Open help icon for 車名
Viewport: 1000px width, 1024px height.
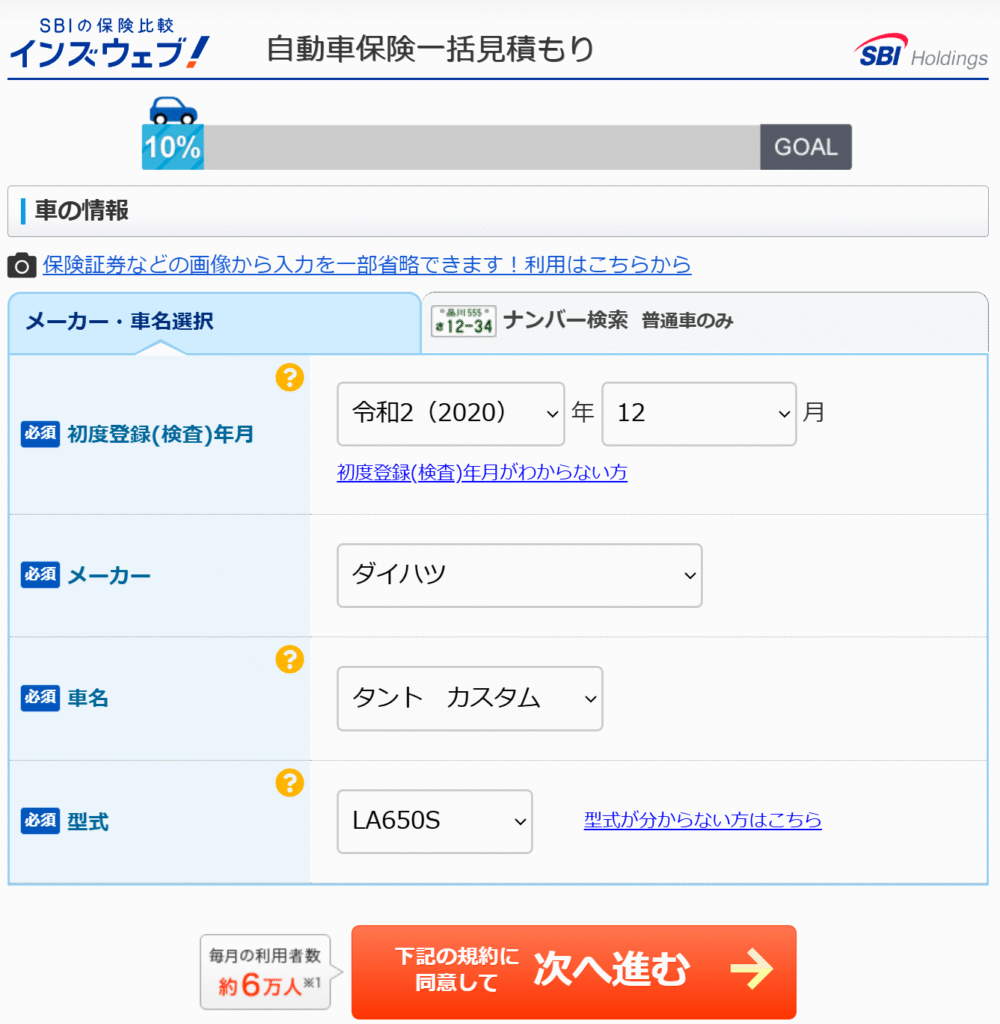(289, 659)
